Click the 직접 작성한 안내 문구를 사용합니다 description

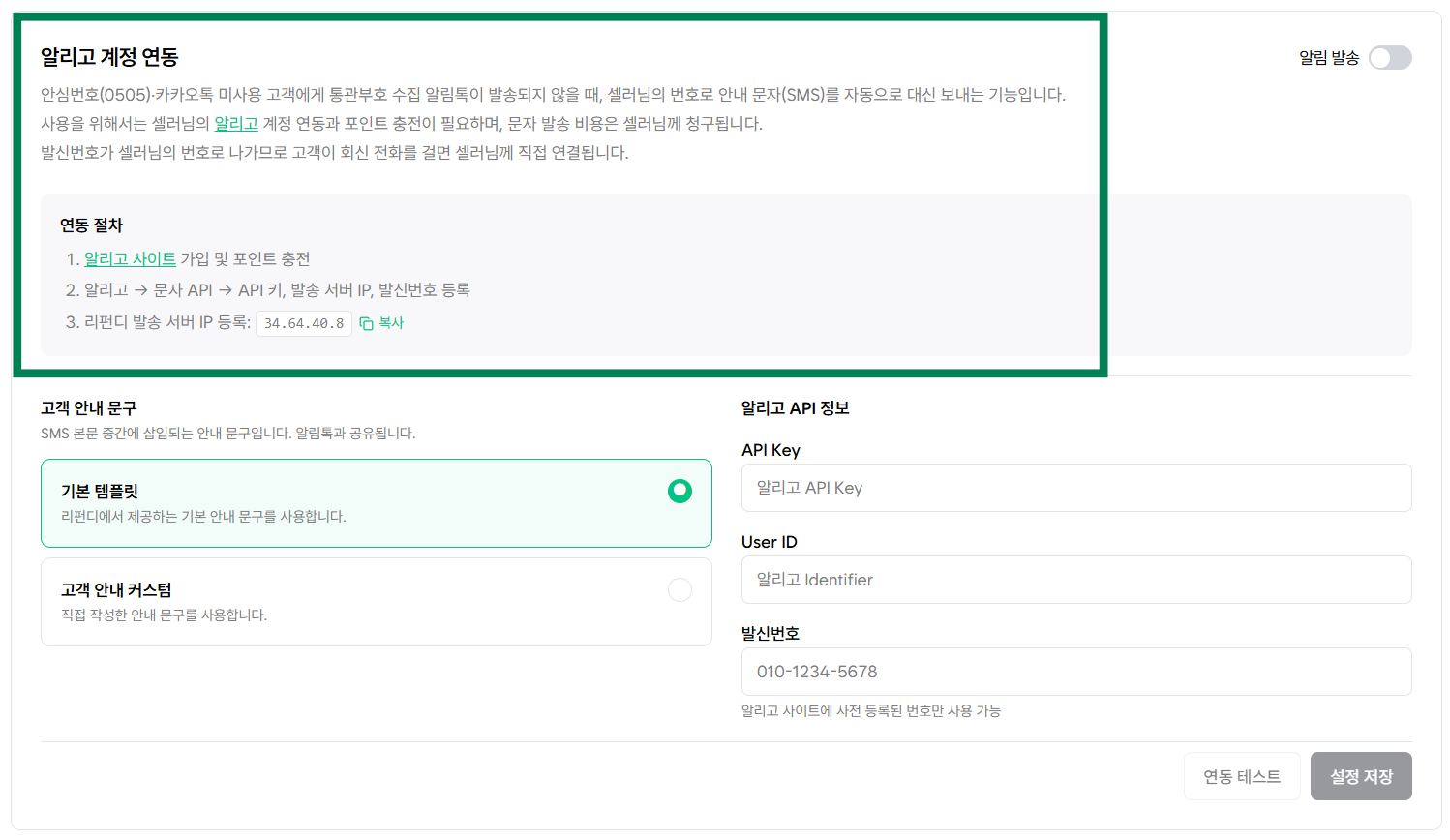(x=164, y=615)
